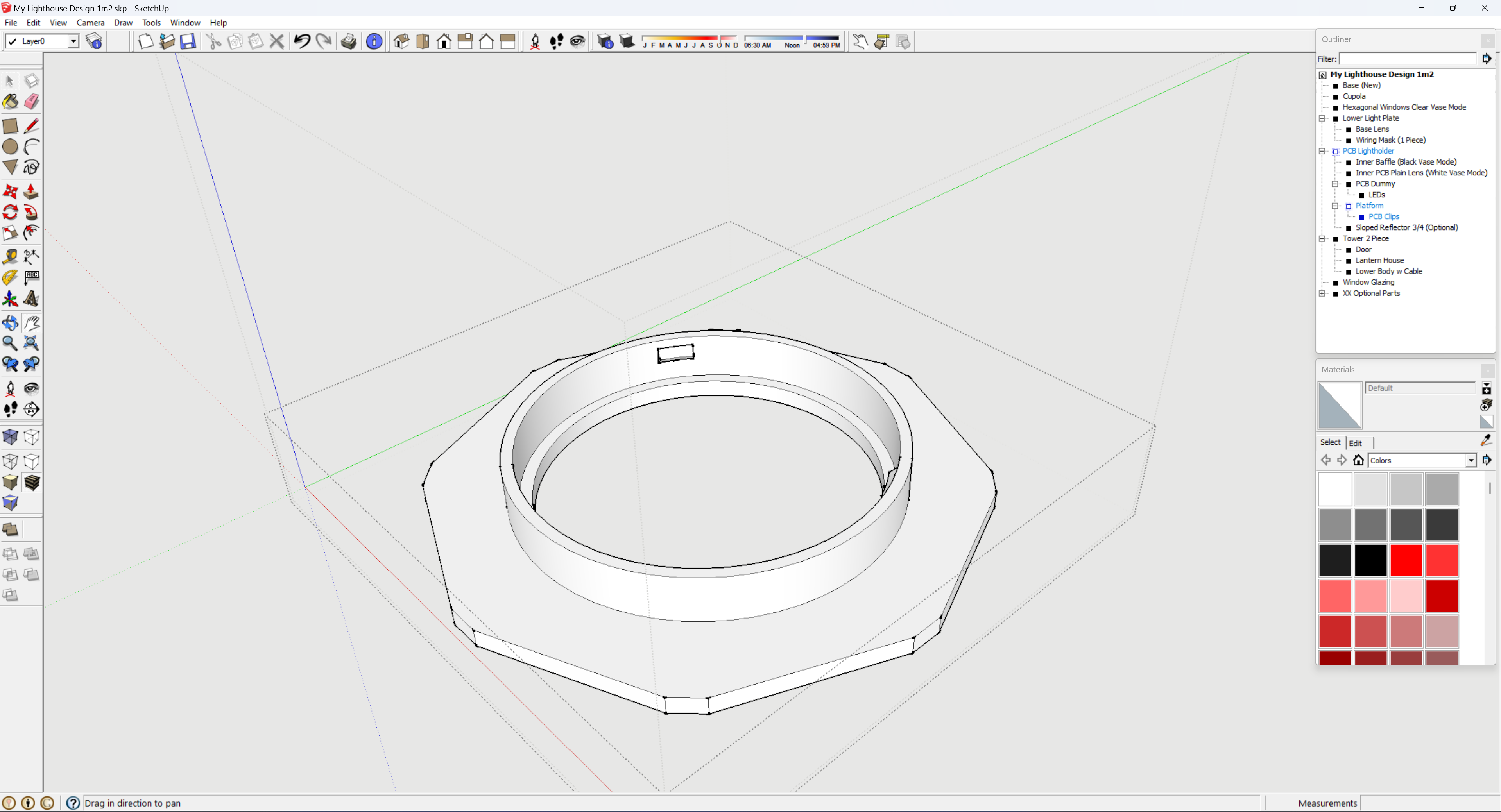This screenshot has height=812, width=1501.
Task: Activate the Push/Pull tool
Action: [31, 191]
